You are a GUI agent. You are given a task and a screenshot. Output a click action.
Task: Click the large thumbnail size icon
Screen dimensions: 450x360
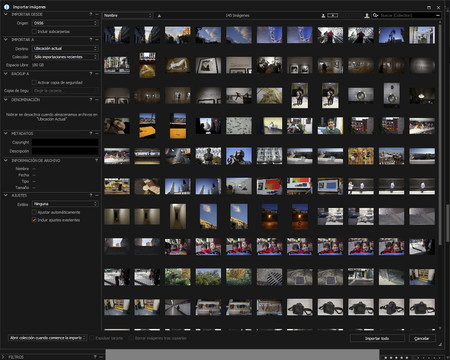coord(367,15)
